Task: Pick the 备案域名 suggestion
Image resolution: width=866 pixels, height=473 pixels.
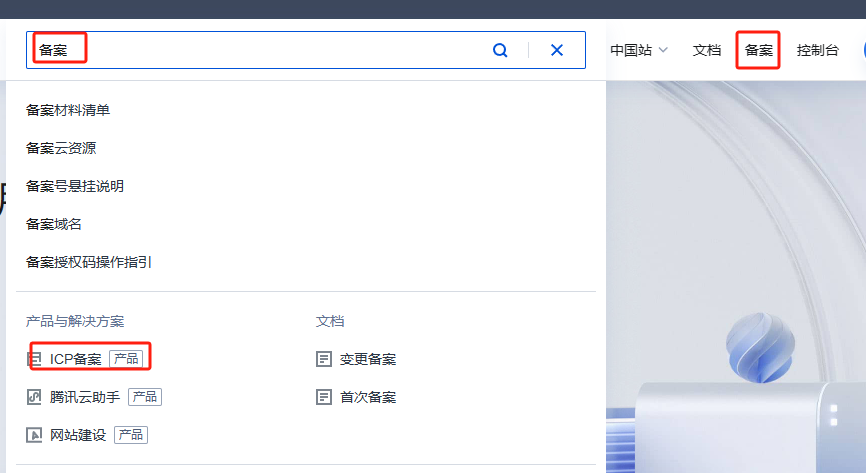Action: tap(54, 224)
